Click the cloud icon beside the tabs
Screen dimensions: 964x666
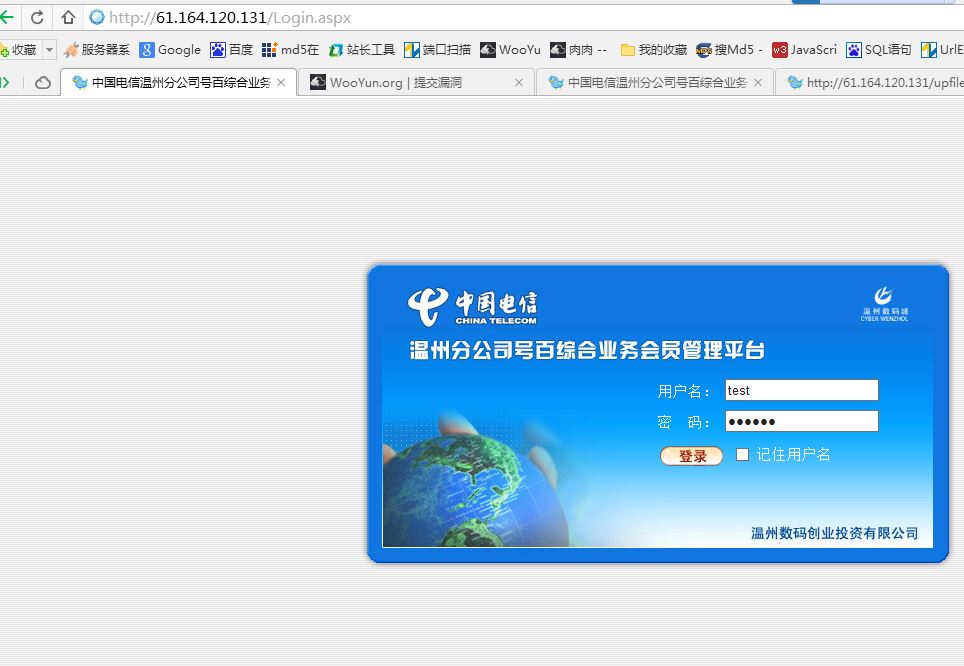[42, 82]
